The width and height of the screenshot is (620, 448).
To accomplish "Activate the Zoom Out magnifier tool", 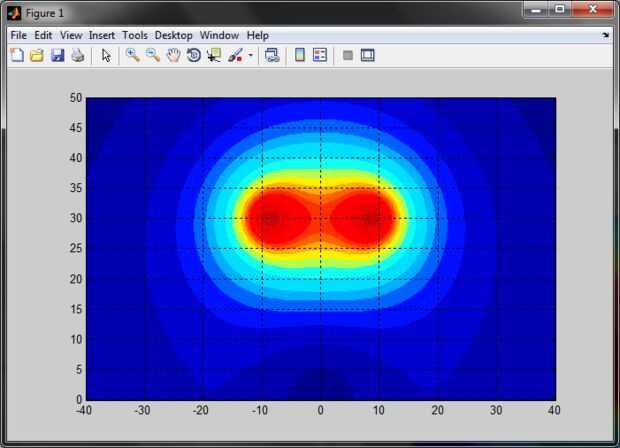I will tap(153, 55).
